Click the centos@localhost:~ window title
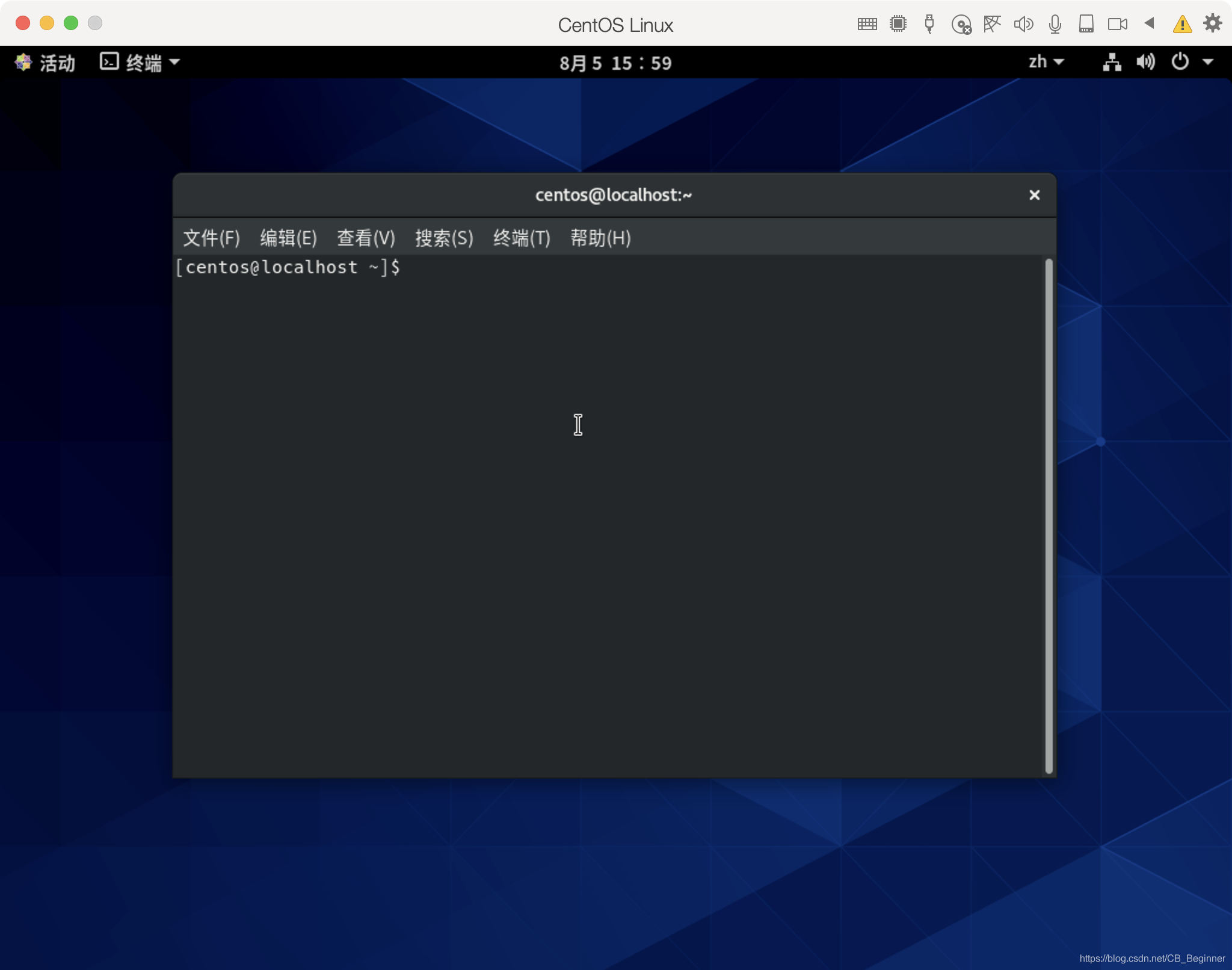This screenshot has height=970, width=1232. coord(614,195)
